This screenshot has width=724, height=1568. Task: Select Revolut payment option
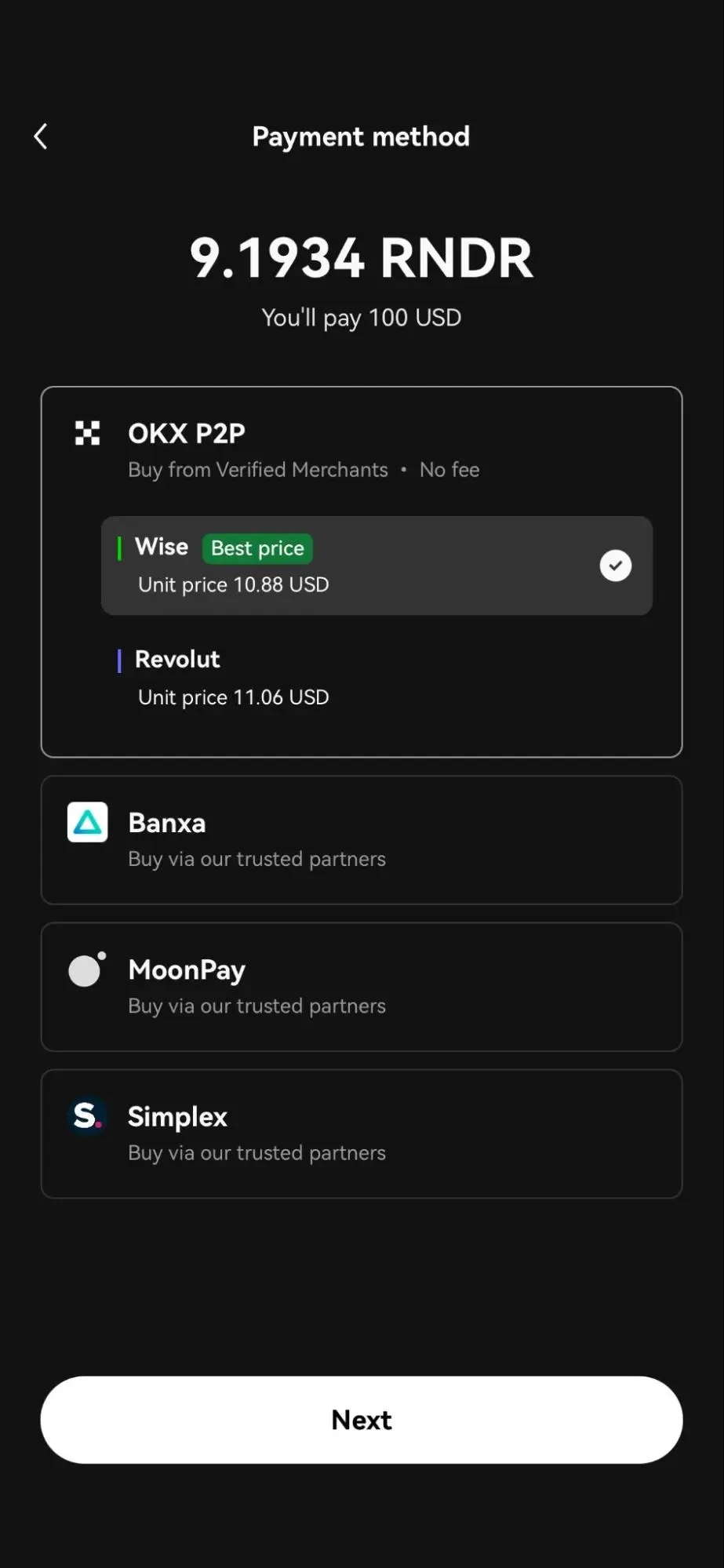(377, 678)
